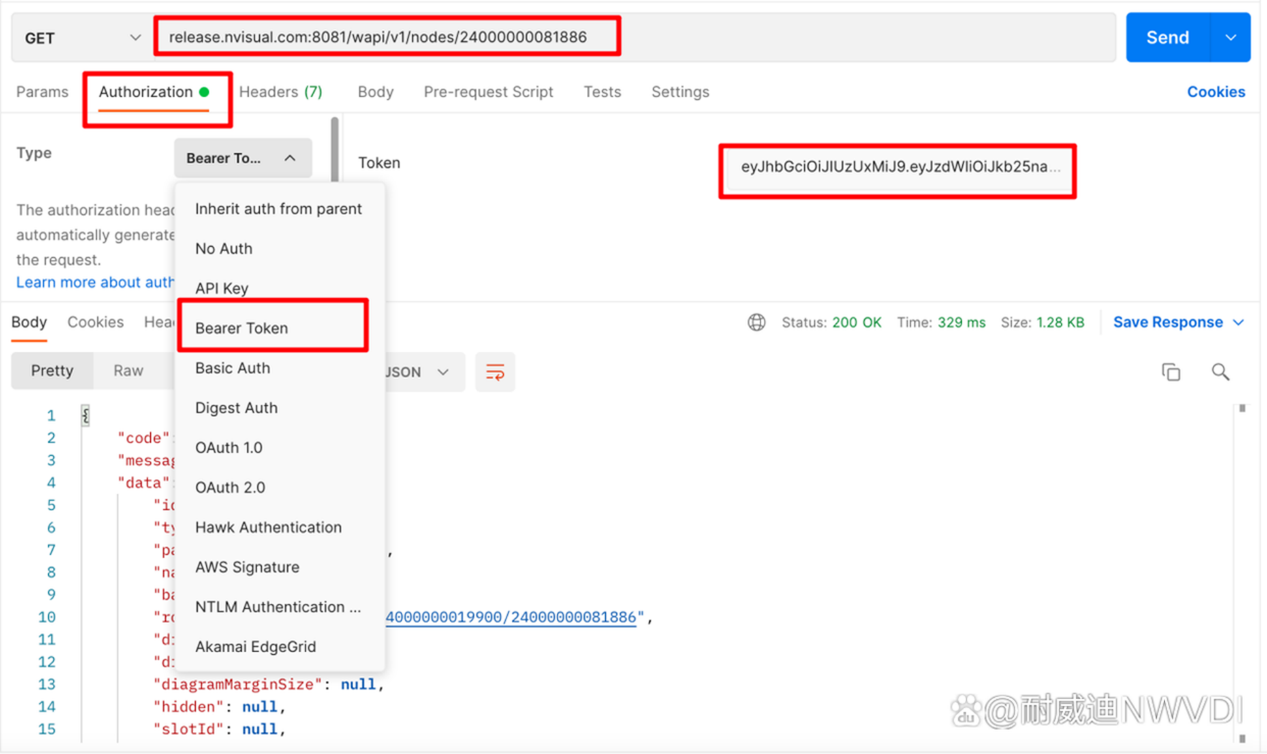The width and height of the screenshot is (1267, 754).
Task: Click the response body vertical scrollbar
Action: 1242,572
